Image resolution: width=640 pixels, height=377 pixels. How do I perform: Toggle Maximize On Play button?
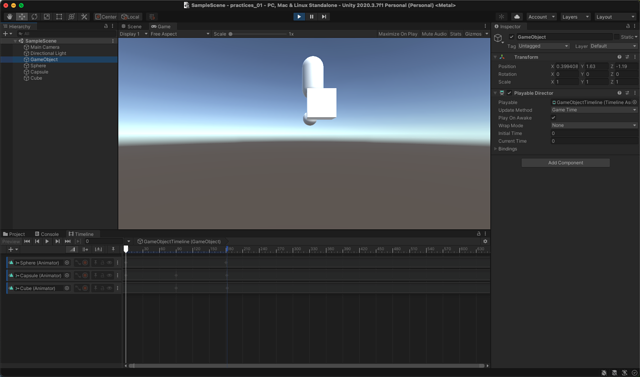[398, 34]
